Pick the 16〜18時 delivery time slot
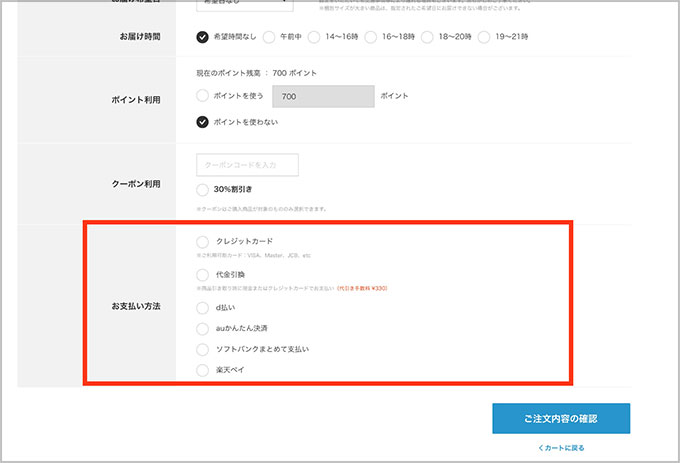The width and height of the screenshot is (680, 463). pos(371,37)
